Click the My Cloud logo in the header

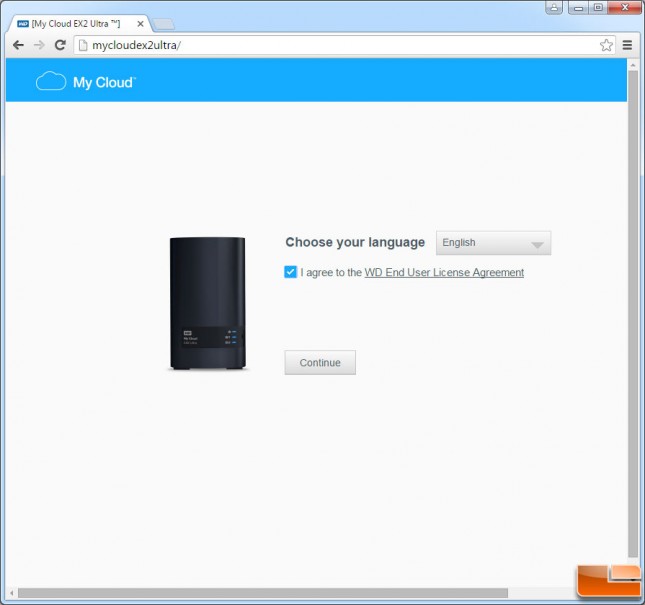[x=86, y=81]
